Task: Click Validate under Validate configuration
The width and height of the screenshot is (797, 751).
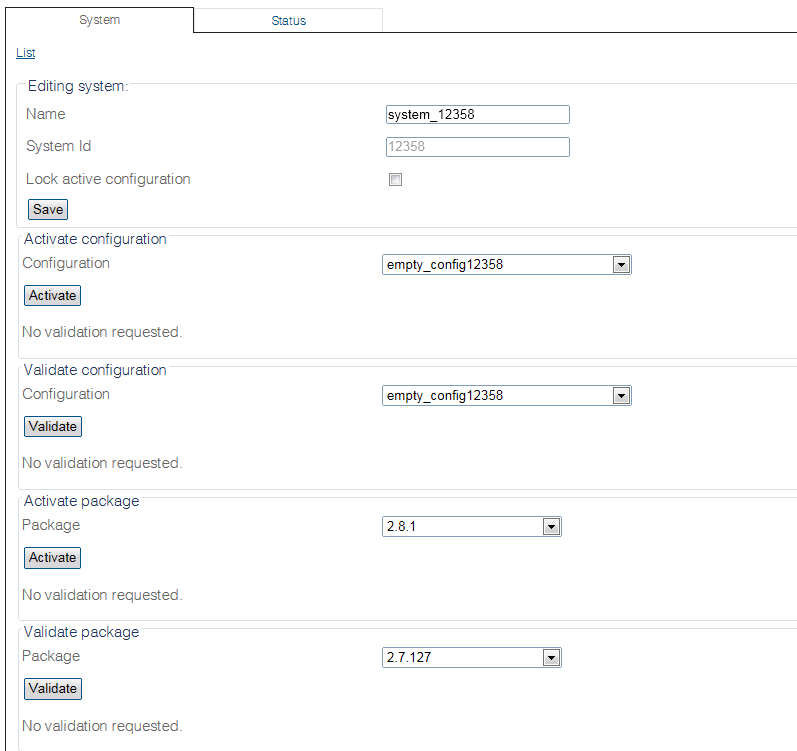Action: click(52, 427)
